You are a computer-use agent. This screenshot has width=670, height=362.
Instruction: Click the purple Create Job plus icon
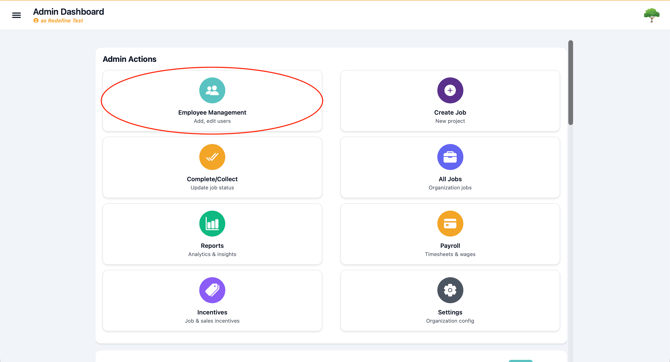[x=450, y=90]
